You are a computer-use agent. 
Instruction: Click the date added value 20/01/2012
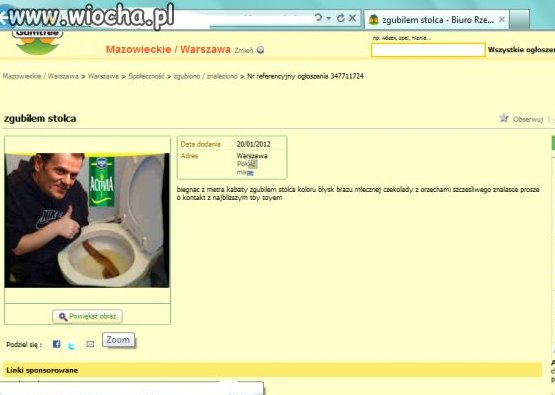point(253,144)
